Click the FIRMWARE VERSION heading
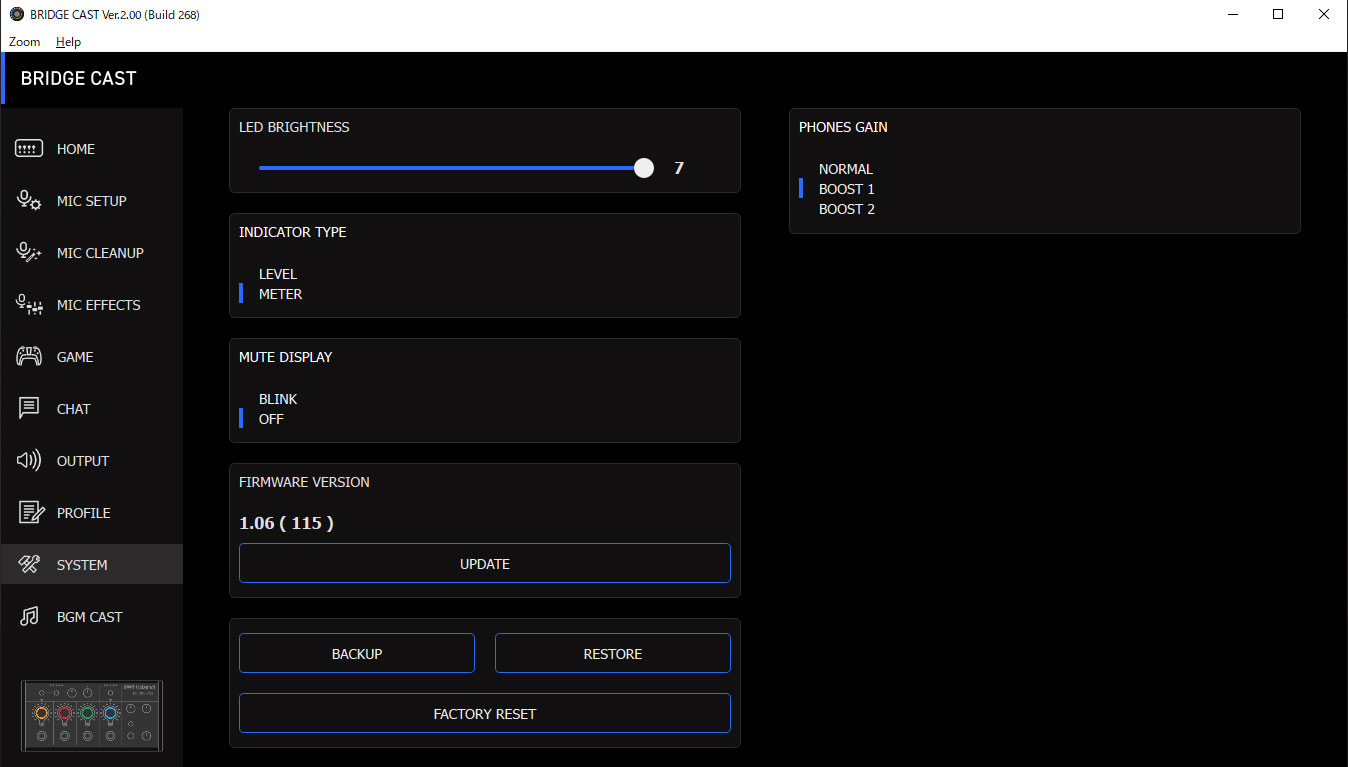 [x=304, y=482]
